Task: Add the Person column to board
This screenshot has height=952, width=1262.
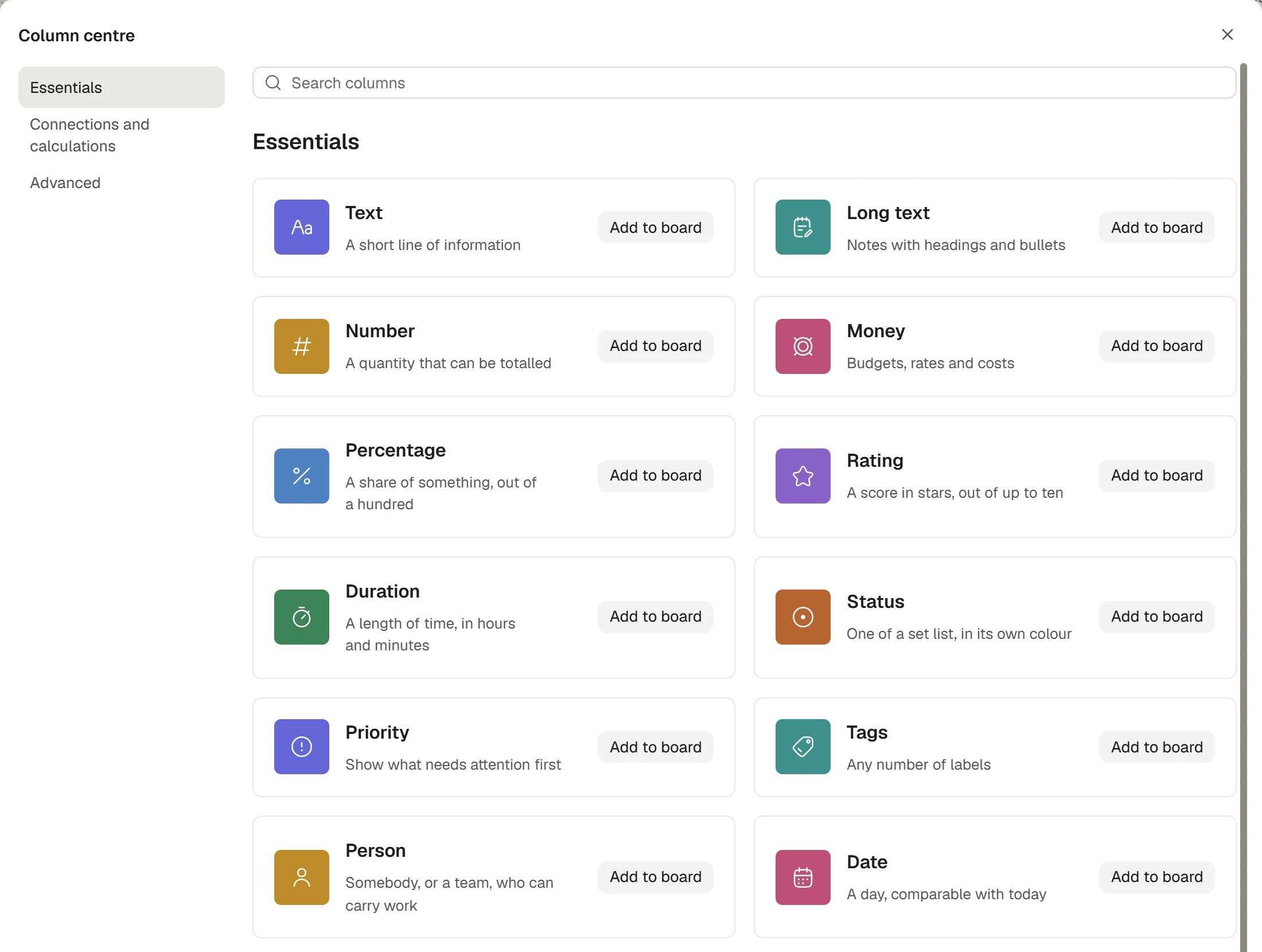Action: (x=656, y=877)
